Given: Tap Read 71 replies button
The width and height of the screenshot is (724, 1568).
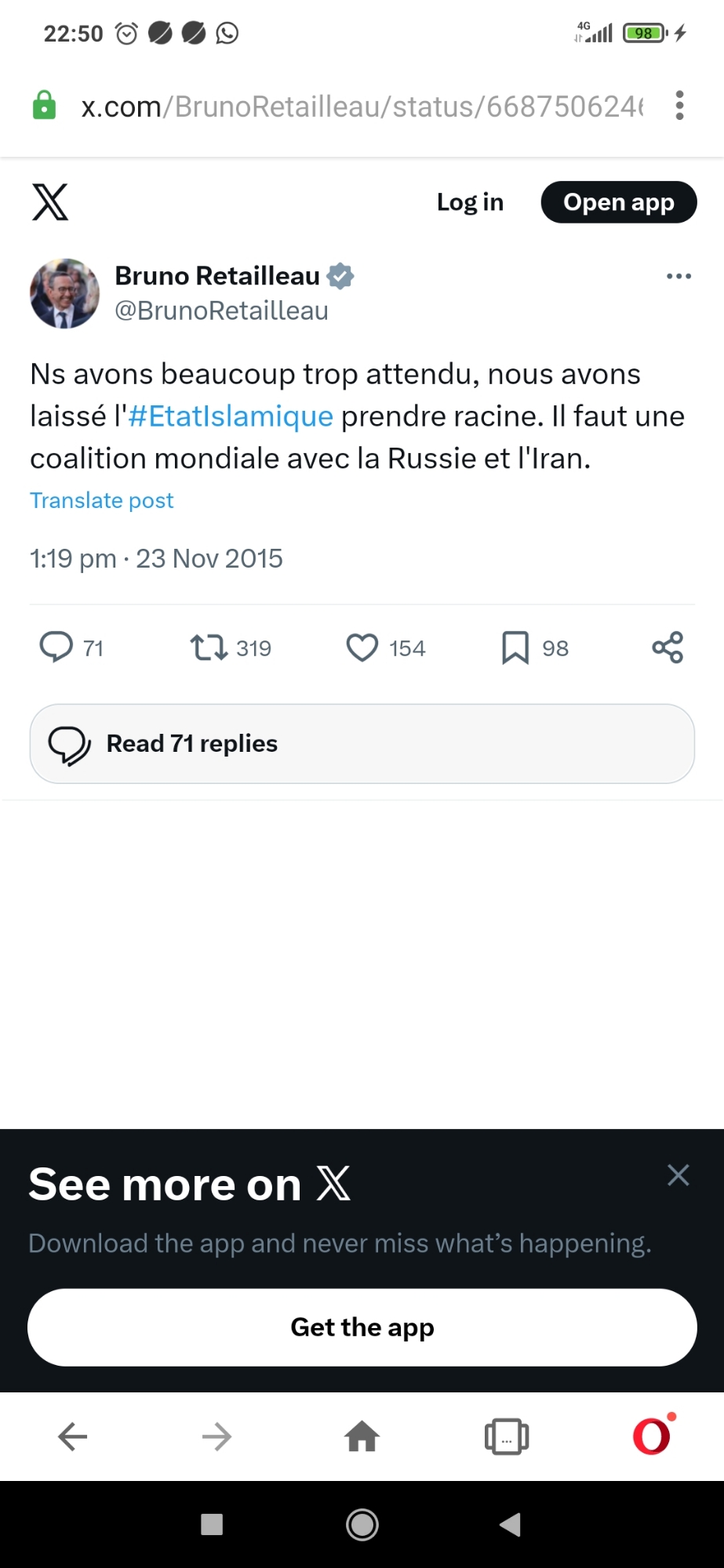Looking at the screenshot, I should [362, 743].
